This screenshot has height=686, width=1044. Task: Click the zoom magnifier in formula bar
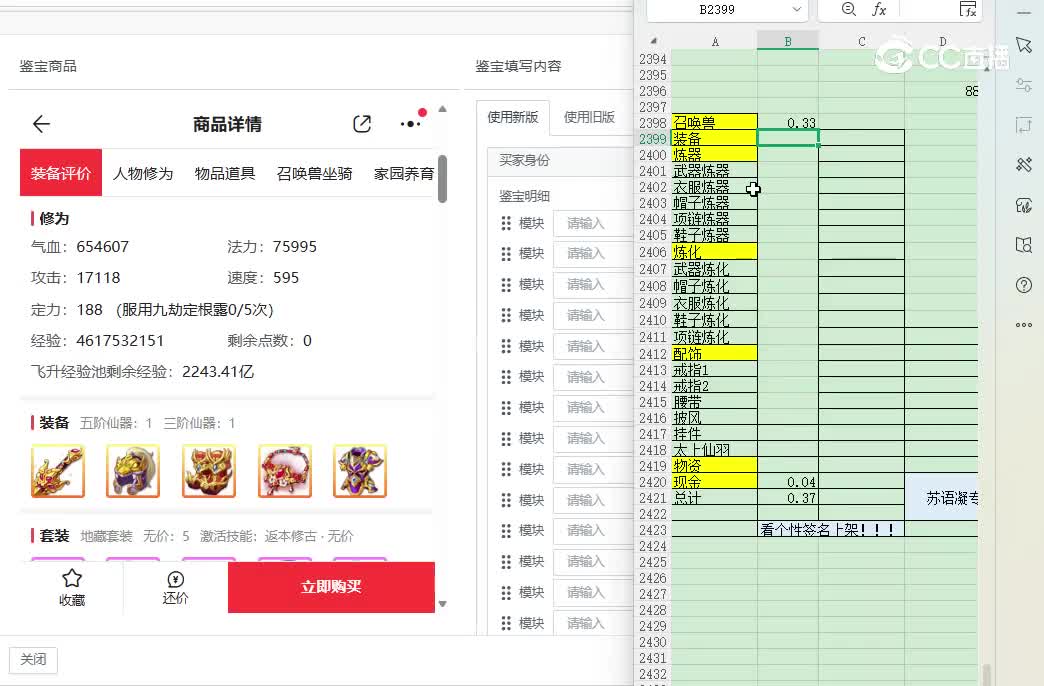(x=849, y=10)
